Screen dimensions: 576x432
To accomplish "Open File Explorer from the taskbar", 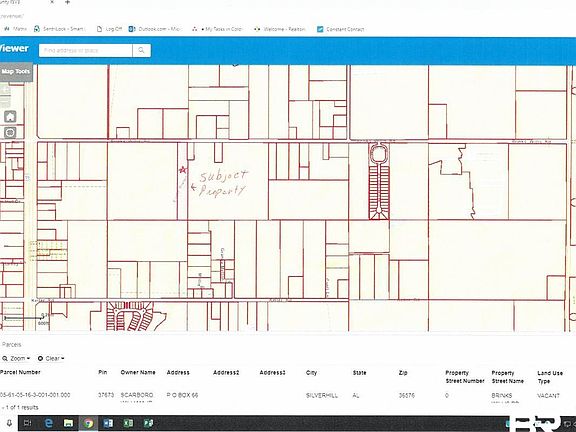I will (68, 423).
